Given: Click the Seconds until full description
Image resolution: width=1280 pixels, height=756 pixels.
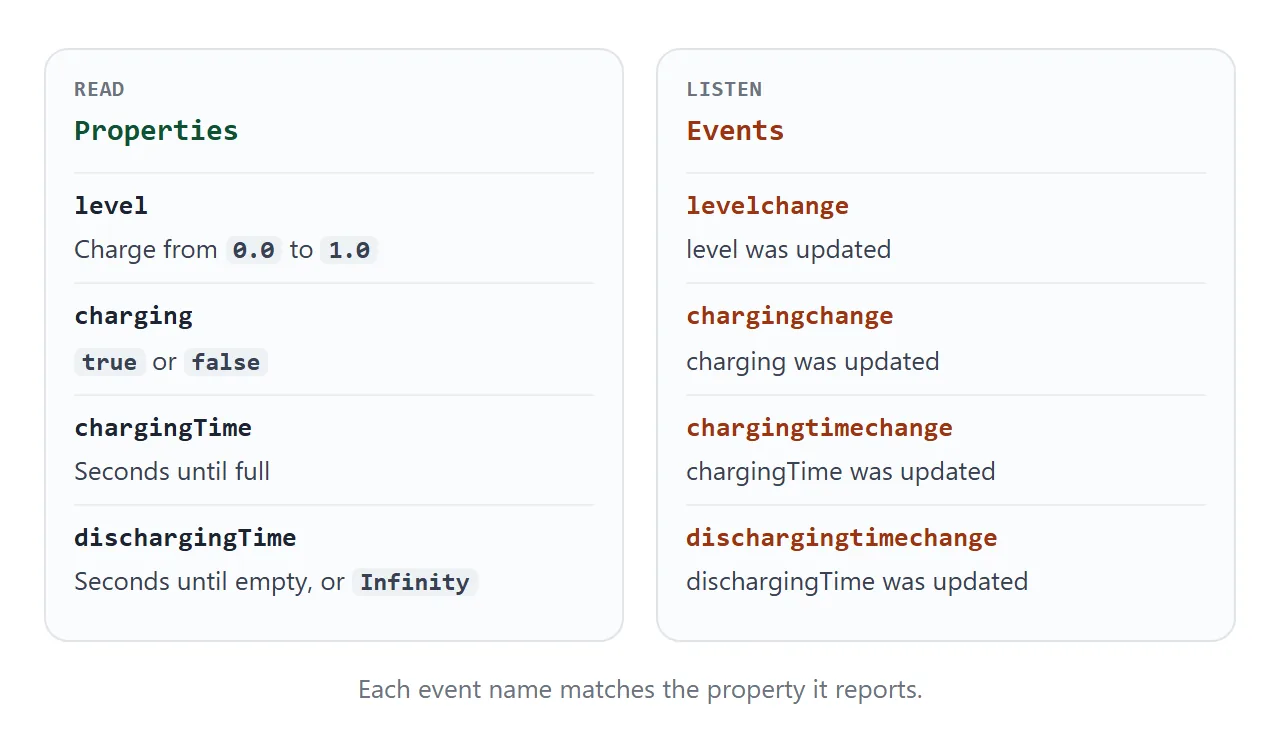Looking at the screenshot, I should pos(172,471).
